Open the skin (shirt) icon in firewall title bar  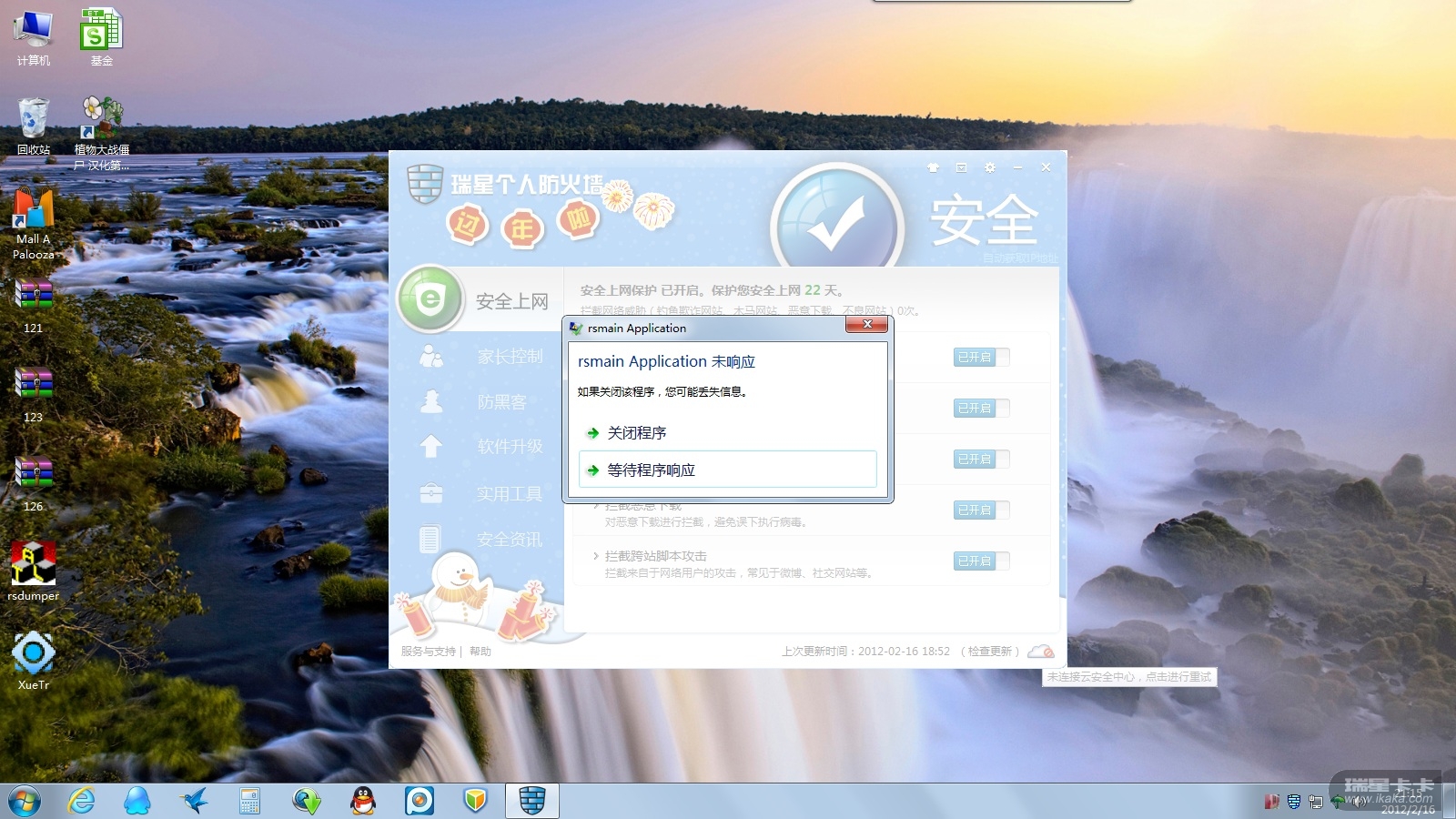(933, 167)
